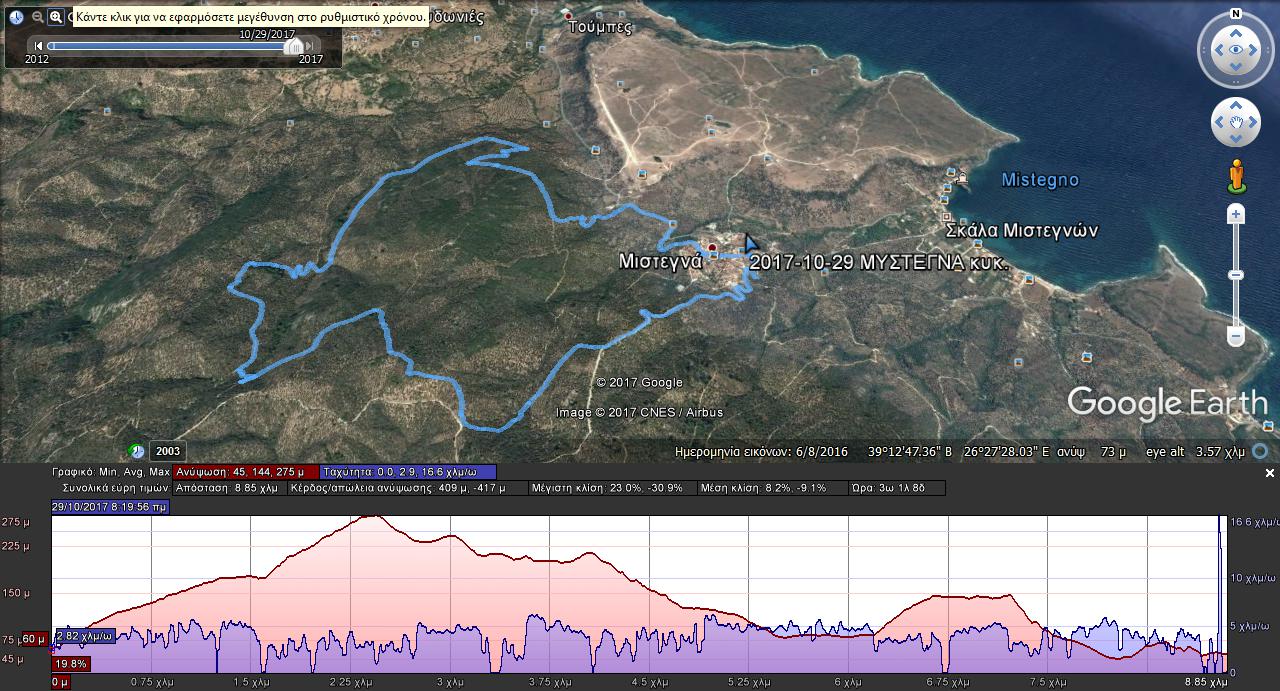
Task: Click the Street View pegman icon
Action: click(x=1236, y=176)
